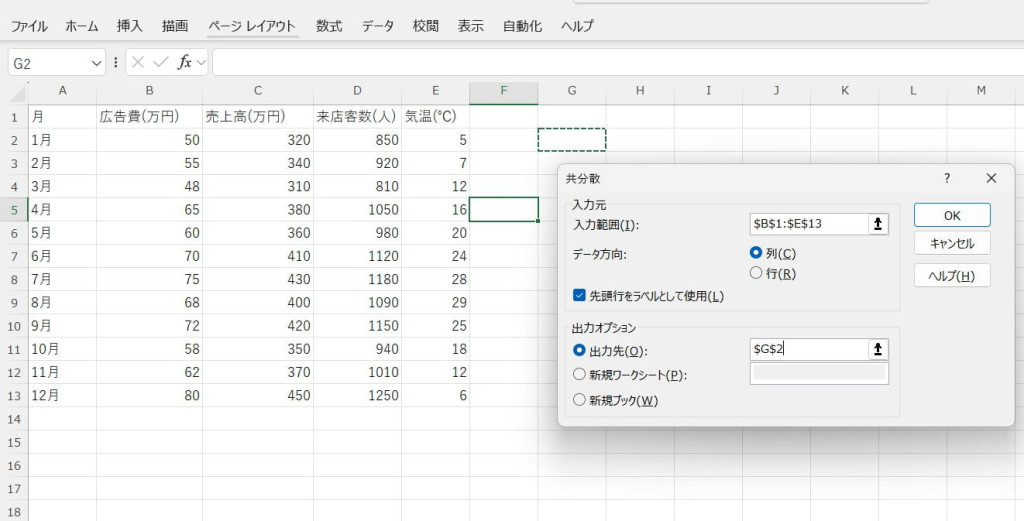Click the collapse-range arrow beside 入力範囲

tap(878, 224)
